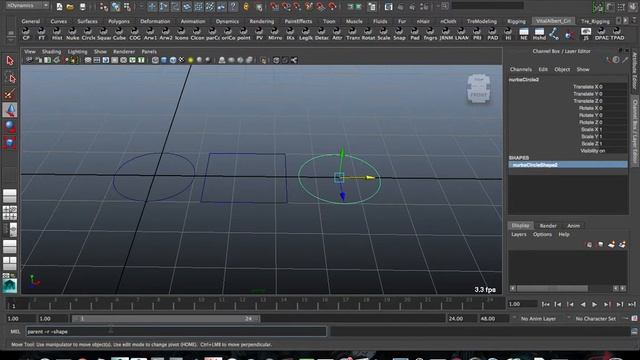Image resolution: width=640 pixels, height=360 pixels.
Task: Select the Move tool cone icon
Action: 10,110
